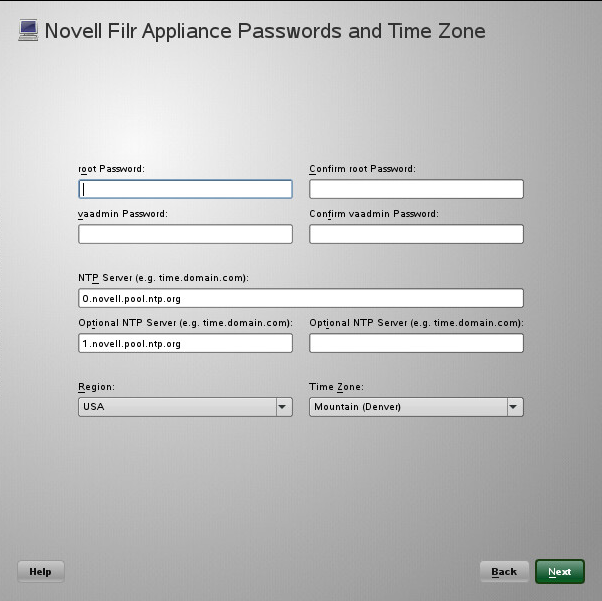Click the page title heading text
The width and height of the screenshot is (602, 601).
tap(265, 31)
